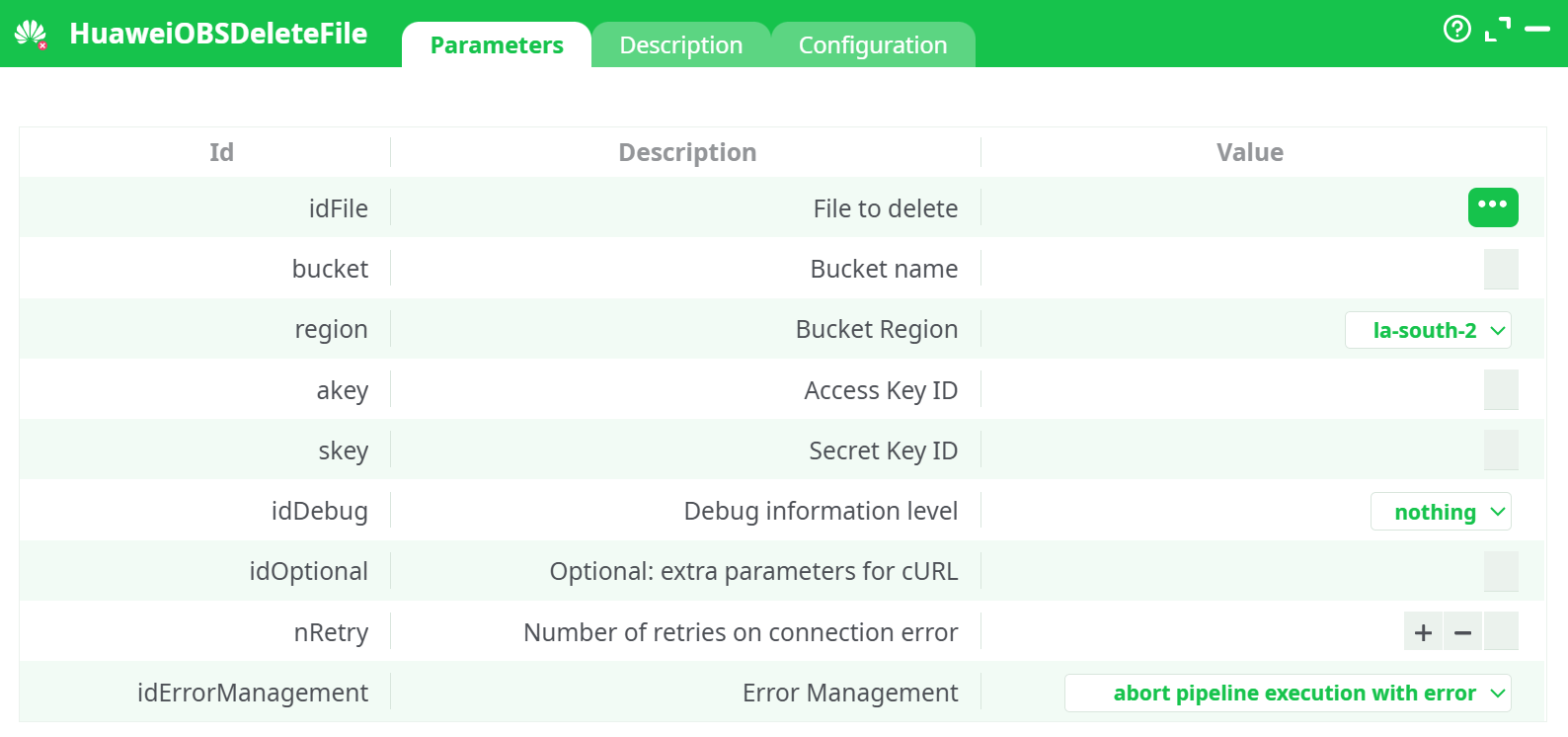
Task: Open the Debug information level dropdown
Action: click(x=1441, y=511)
